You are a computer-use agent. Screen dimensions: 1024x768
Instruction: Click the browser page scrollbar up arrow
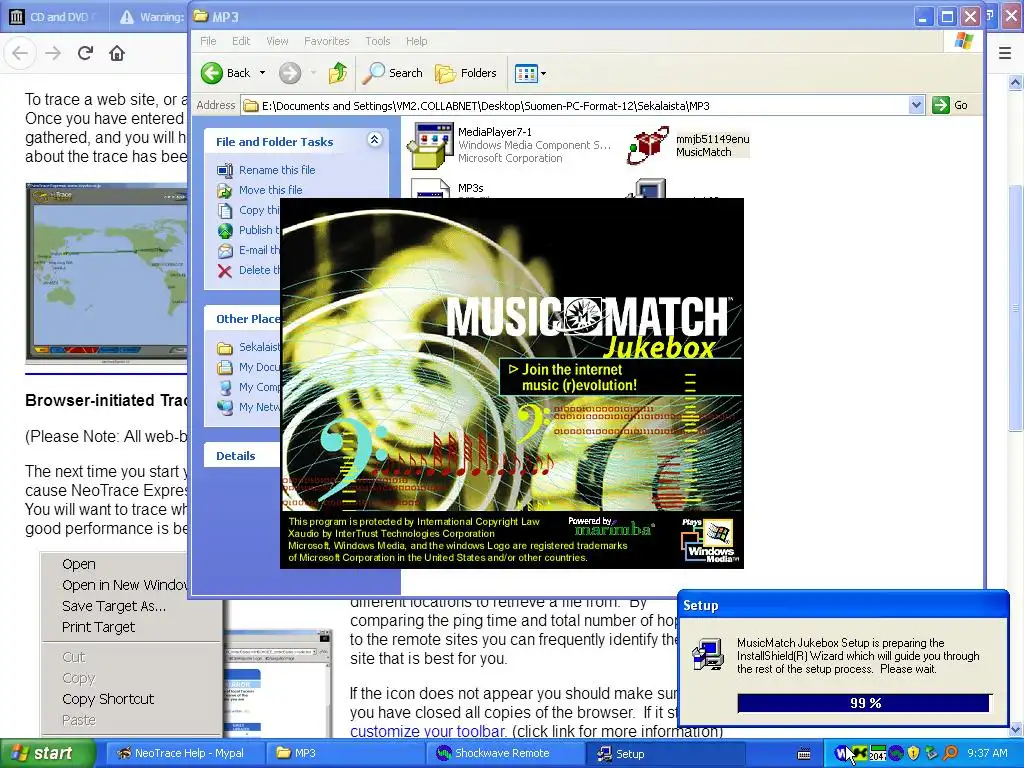1016,83
